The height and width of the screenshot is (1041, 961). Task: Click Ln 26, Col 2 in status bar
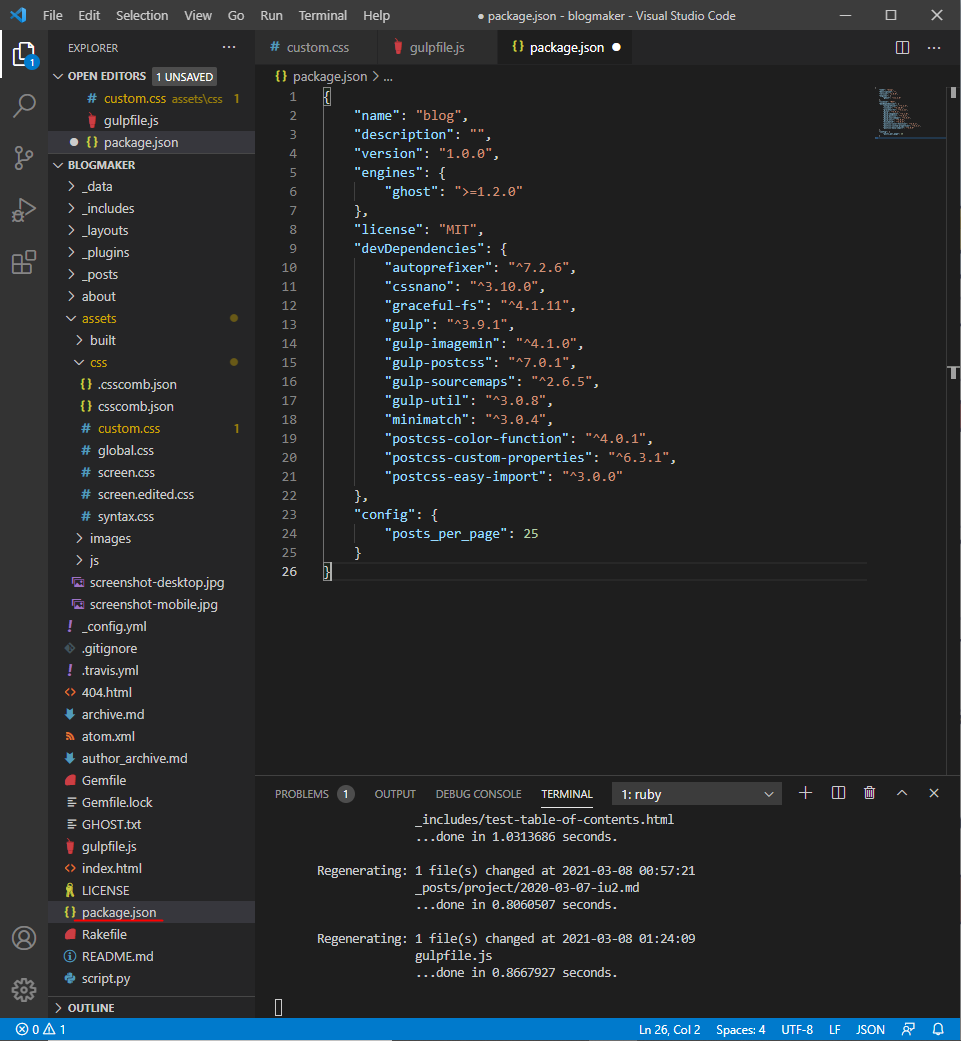[x=669, y=1030]
